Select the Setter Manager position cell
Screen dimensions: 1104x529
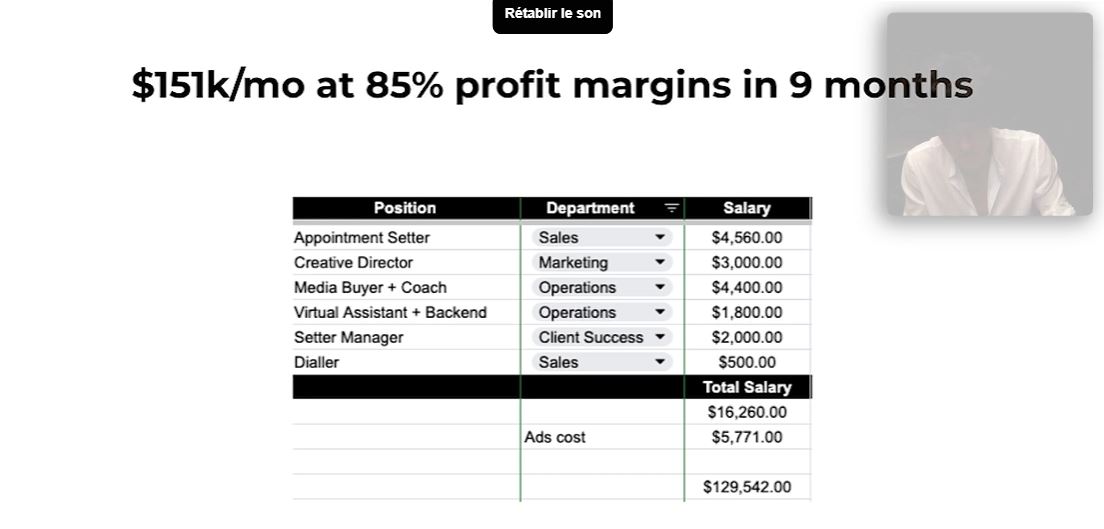pyautogui.click(x=349, y=338)
